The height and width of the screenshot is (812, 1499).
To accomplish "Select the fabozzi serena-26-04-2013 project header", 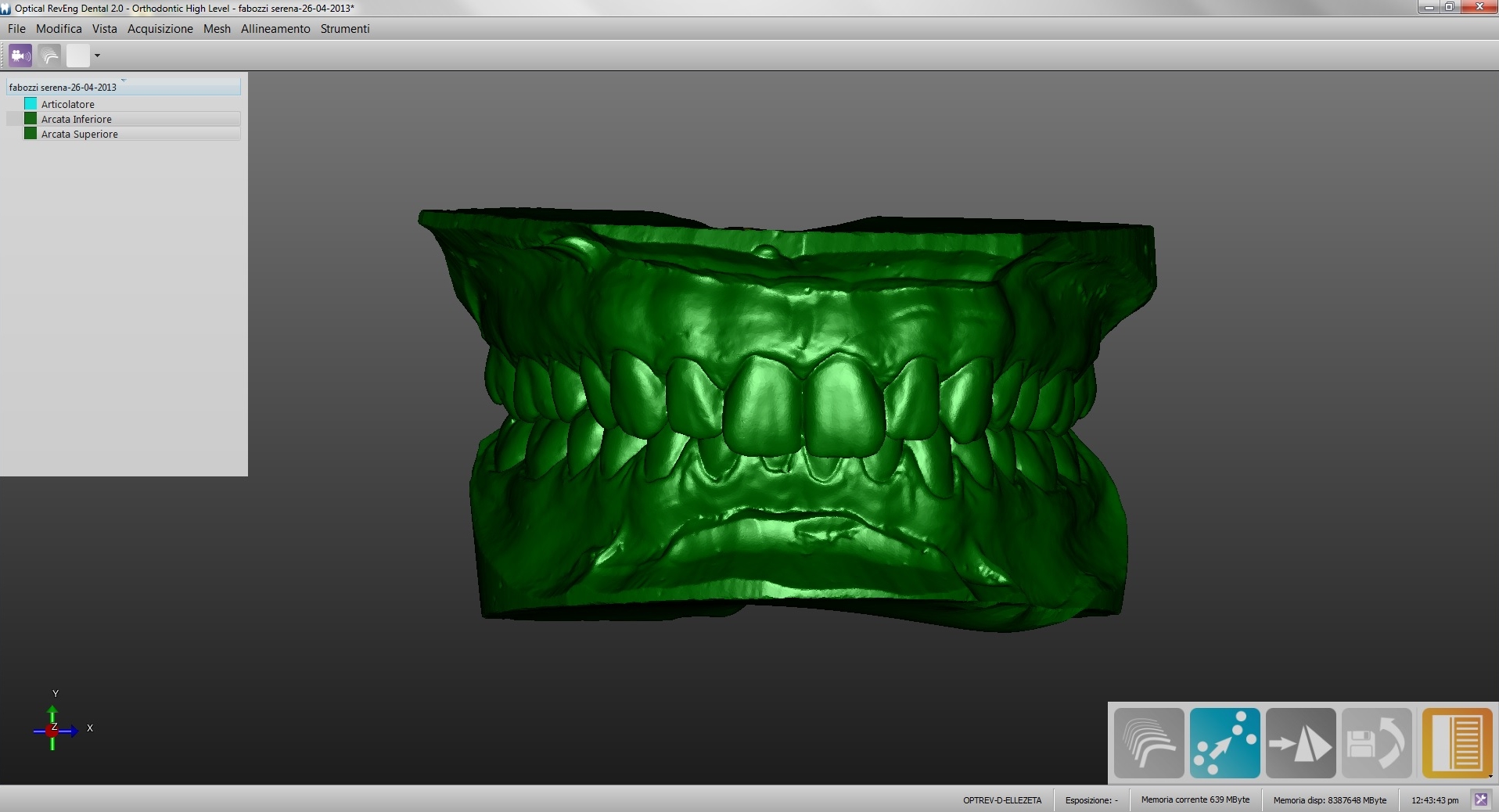I will click(x=124, y=87).
